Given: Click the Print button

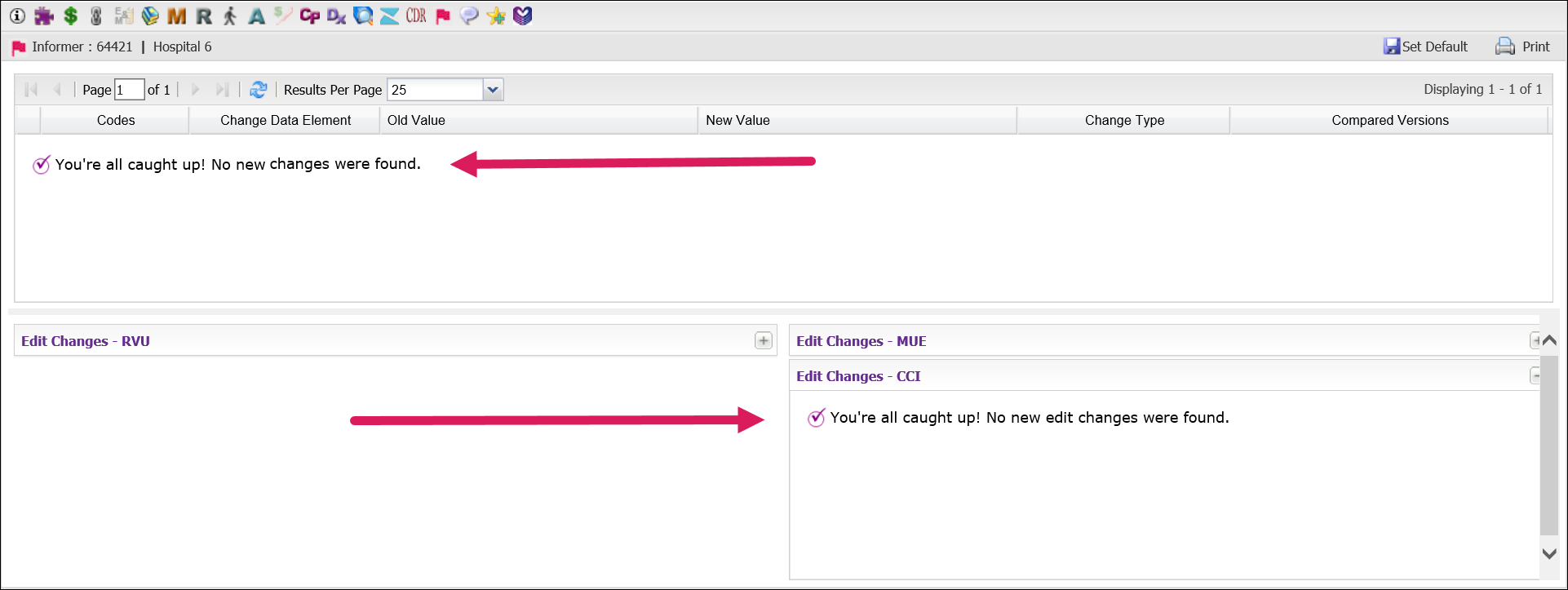Looking at the screenshot, I should pyautogui.click(x=1522, y=47).
